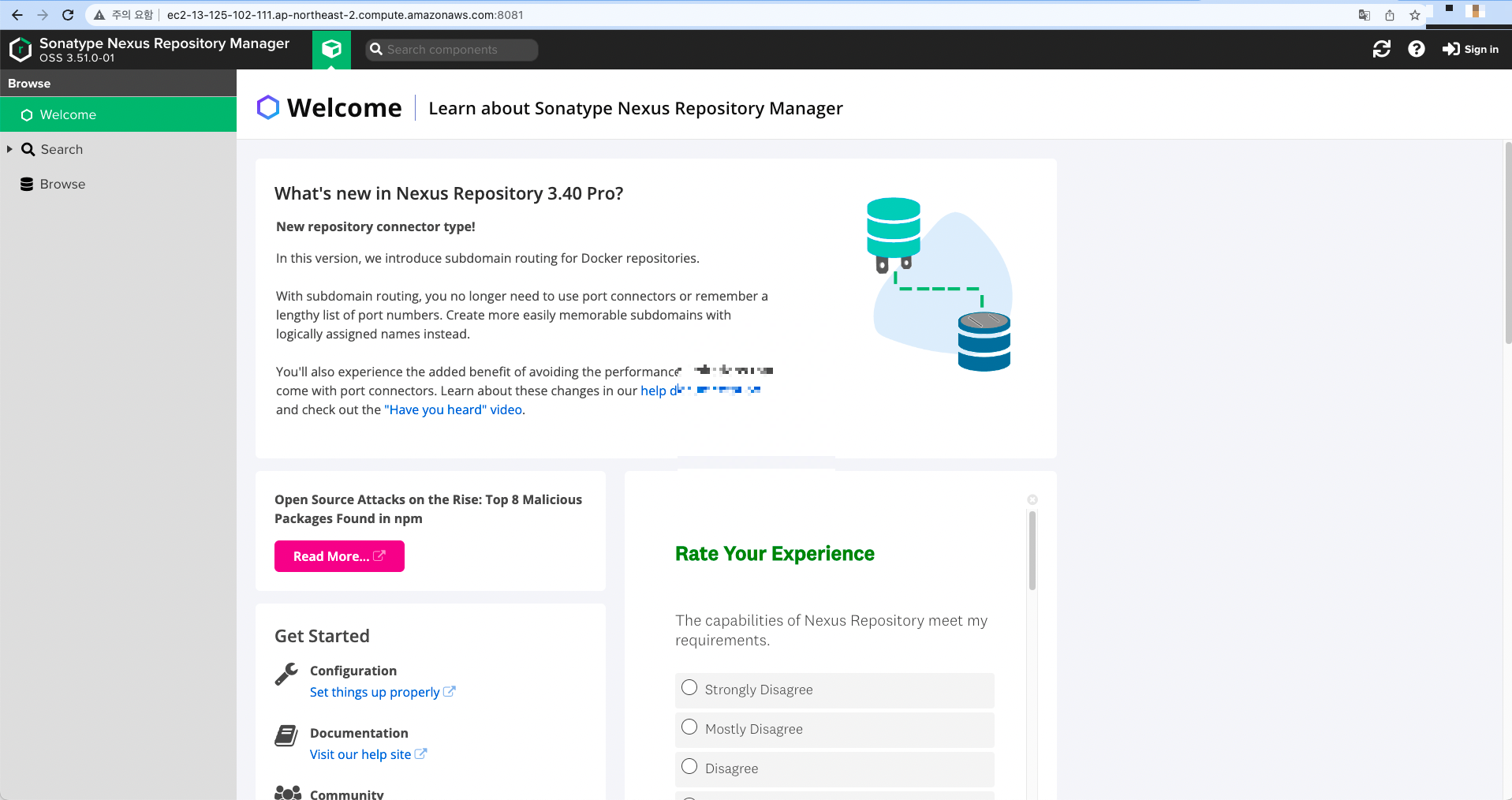1512x800 pixels.
Task: Open the Set things up properly link
Action: pos(382,692)
